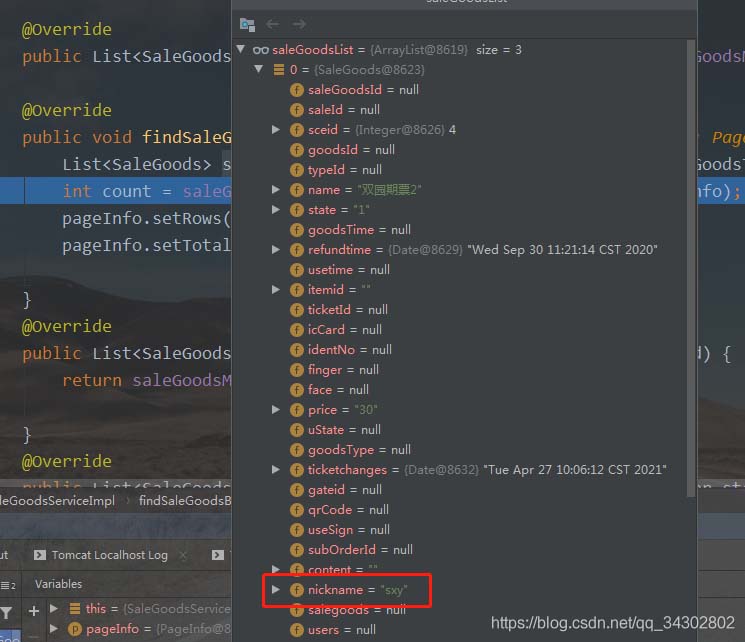Expand the price field node
The image size is (745, 642).
point(276,410)
